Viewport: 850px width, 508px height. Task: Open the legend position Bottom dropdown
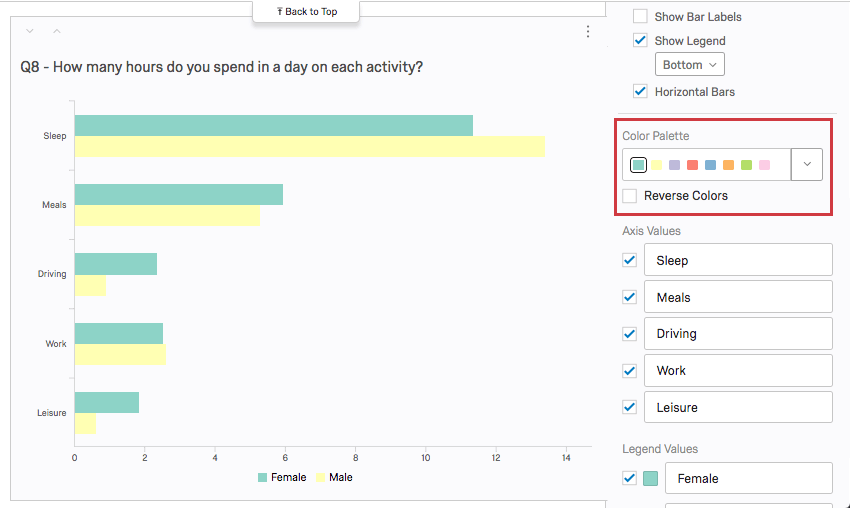point(689,65)
